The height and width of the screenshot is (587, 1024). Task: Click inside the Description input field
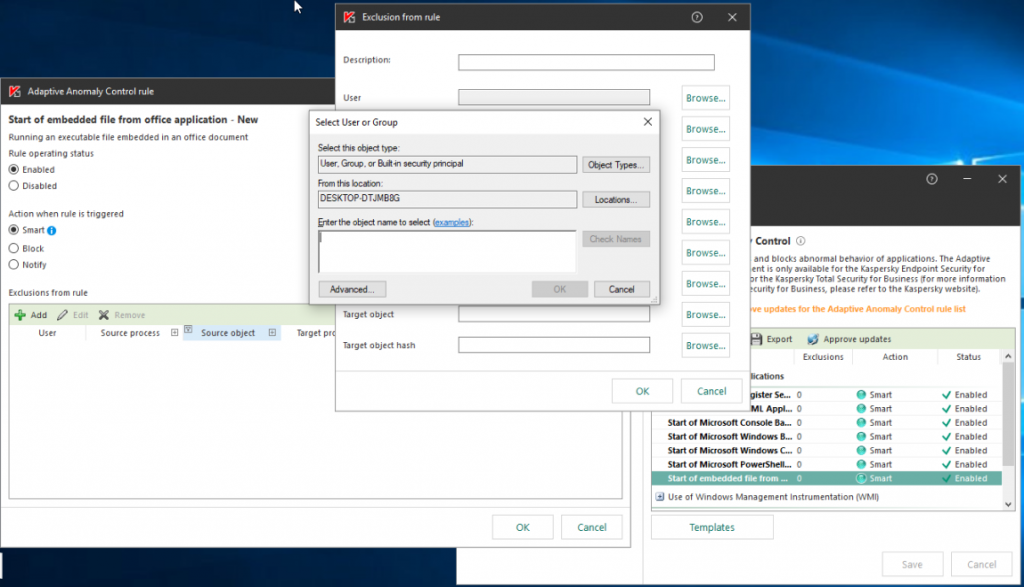coord(585,61)
